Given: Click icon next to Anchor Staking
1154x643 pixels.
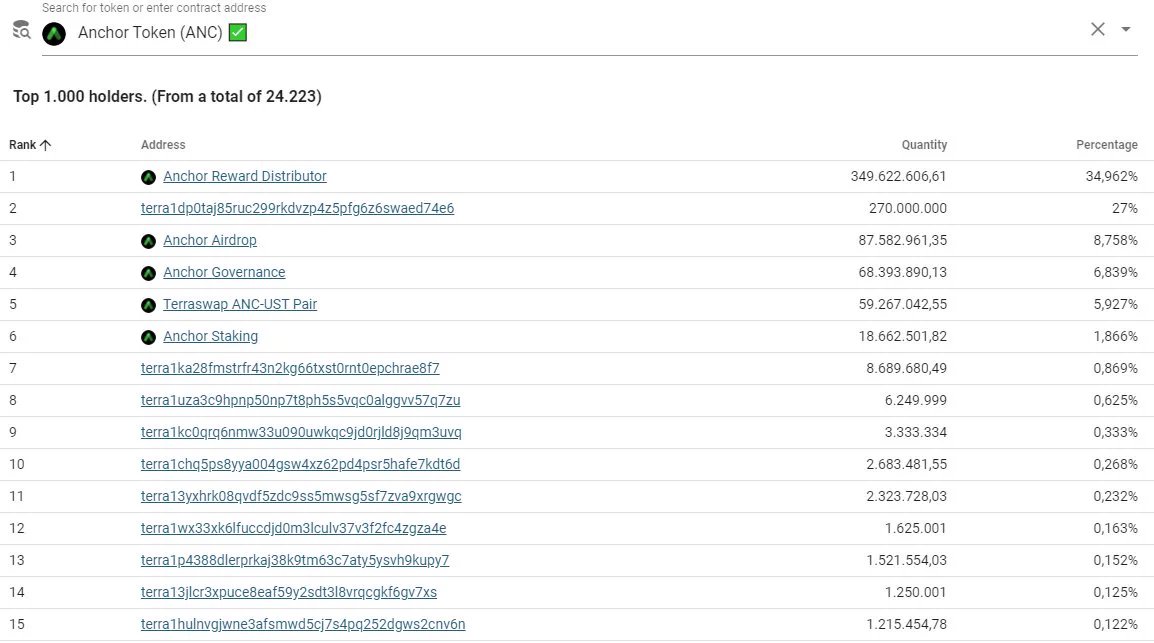Looking at the screenshot, I should pos(148,337).
